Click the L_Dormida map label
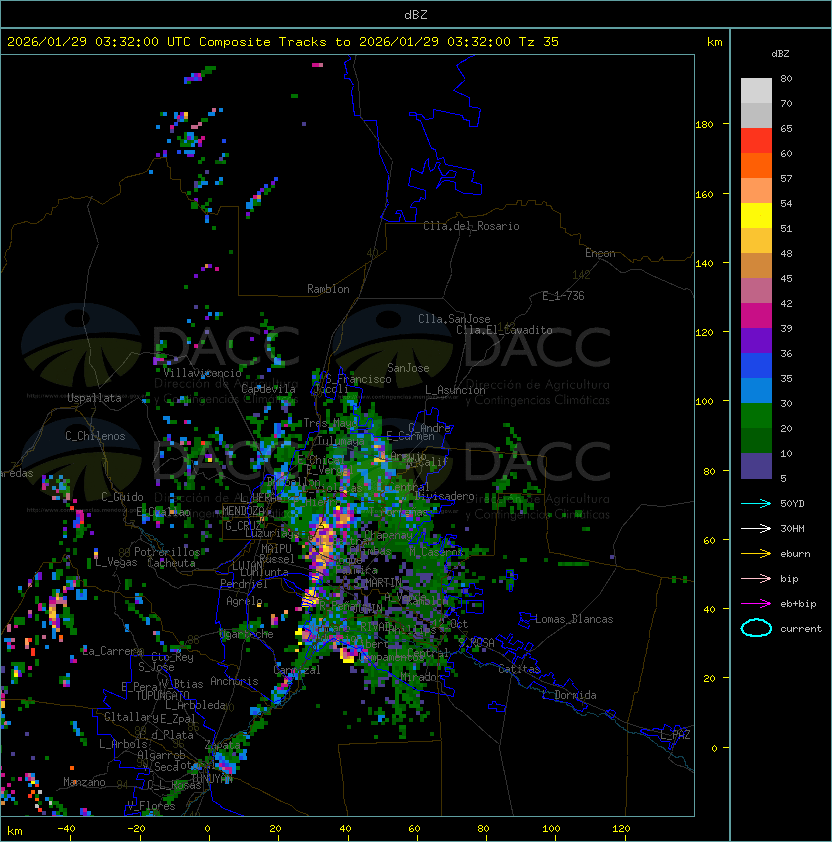Image resolution: width=832 pixels, height=842 pixels. pyautogui.click(x=569, y=695)
